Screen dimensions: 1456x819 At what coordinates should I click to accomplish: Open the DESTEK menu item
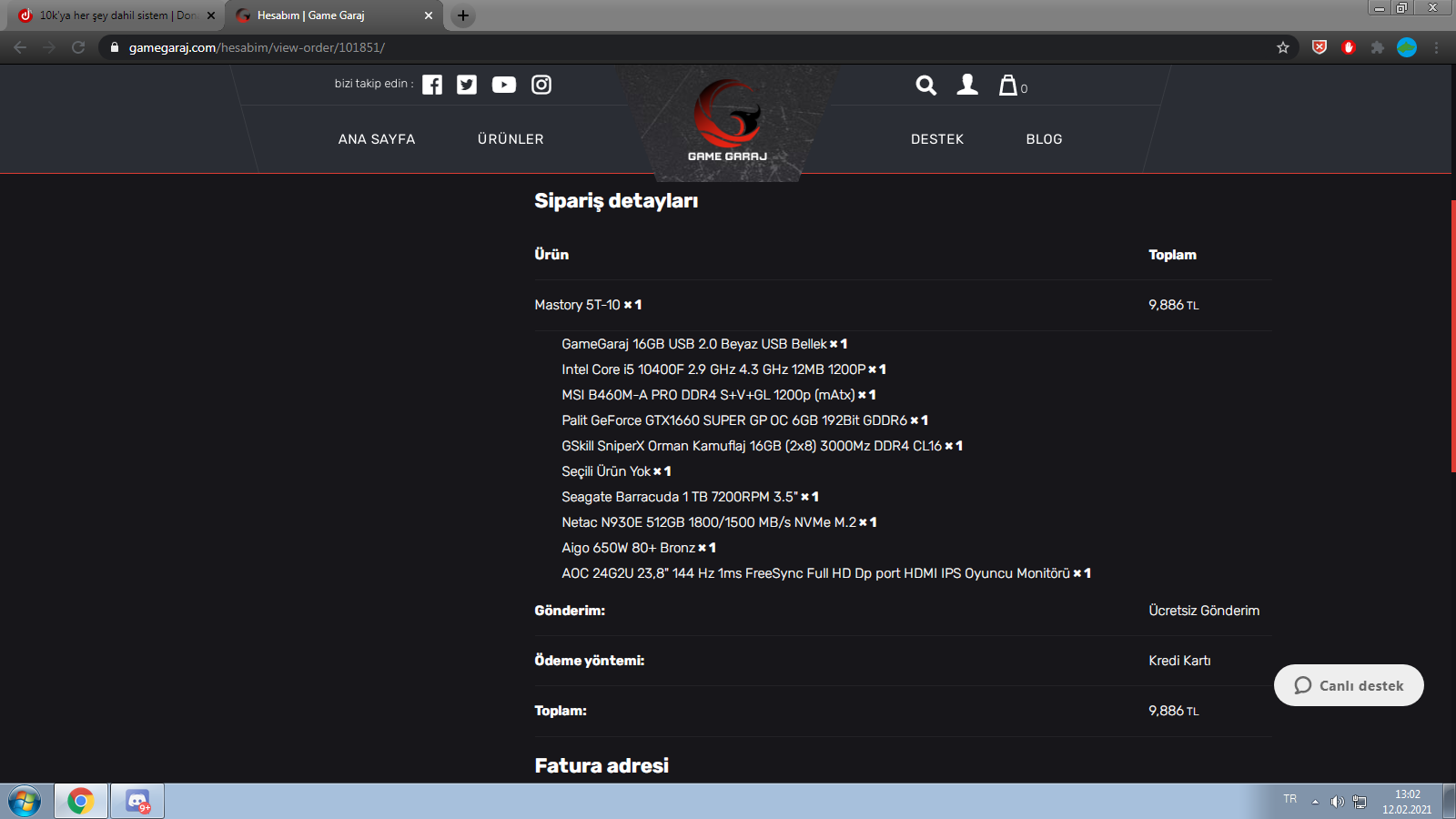tap(937, 139)
